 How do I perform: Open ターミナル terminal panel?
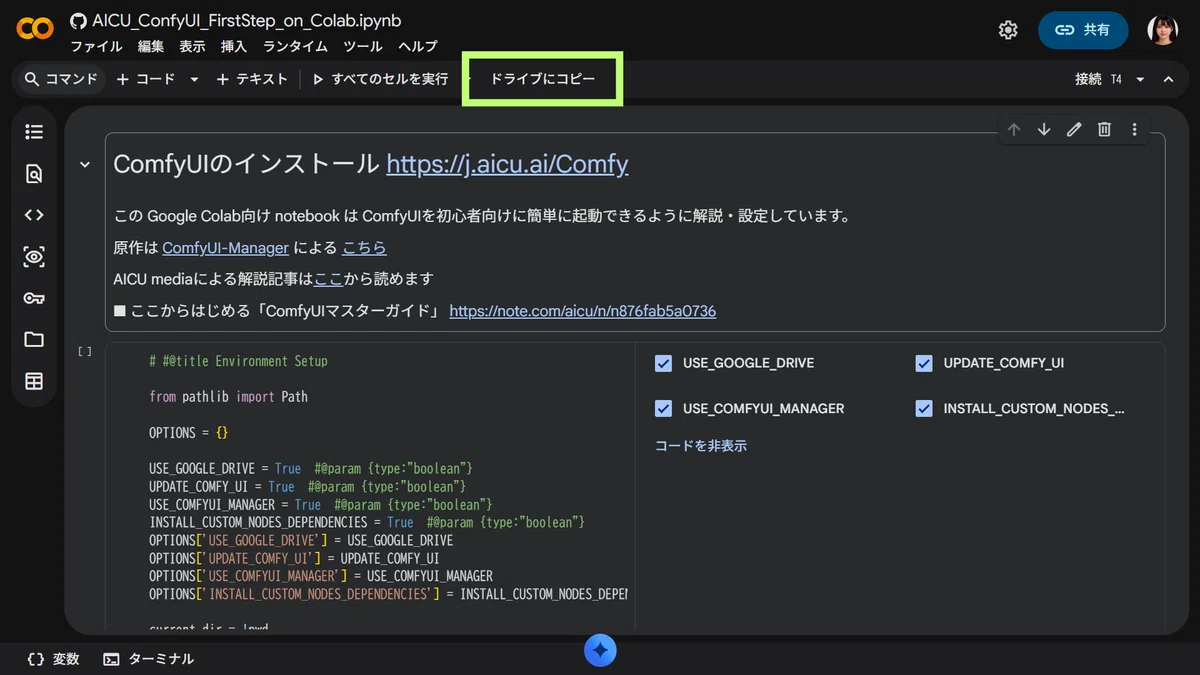click(x=149, y=659)
